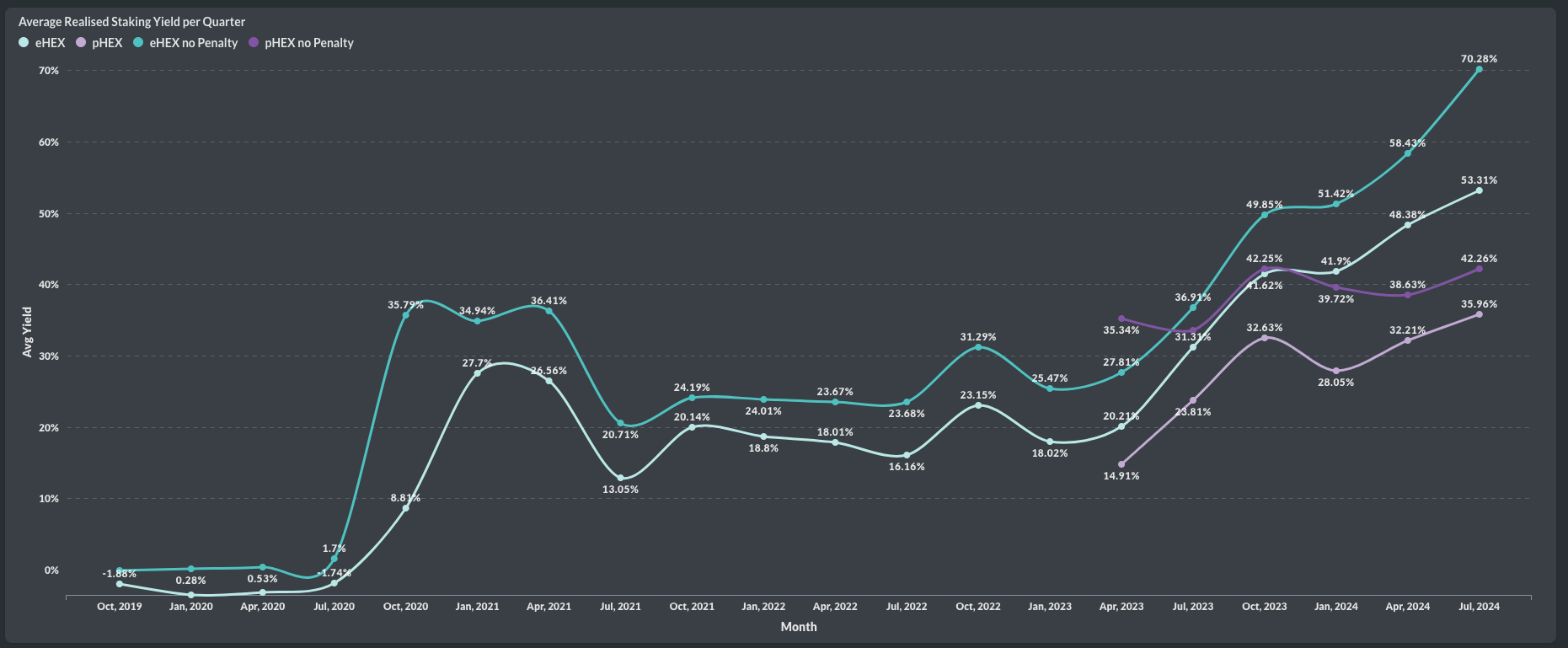
Task: Select the 42.26% data label
Action: 1480,259
